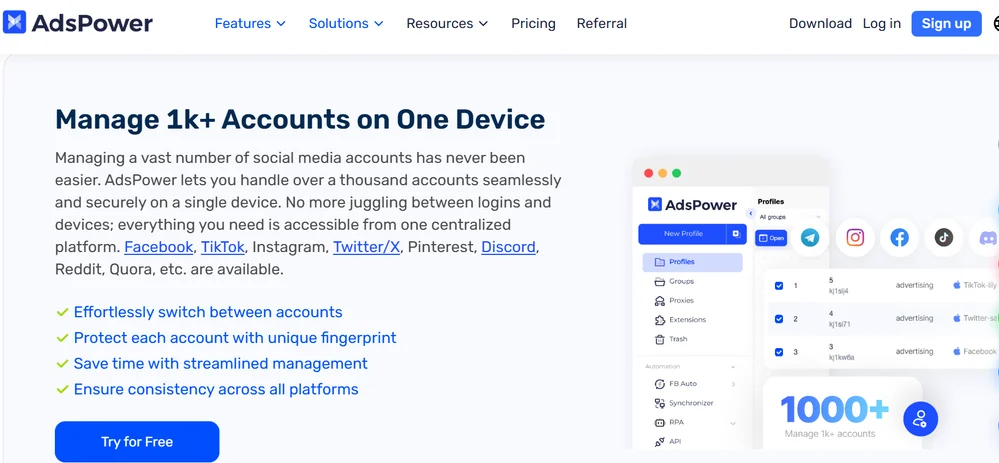Viewport: 999px width, 463px height.
Task: Click the "kj1kw6a" profile ID
Action: point(841,357)
